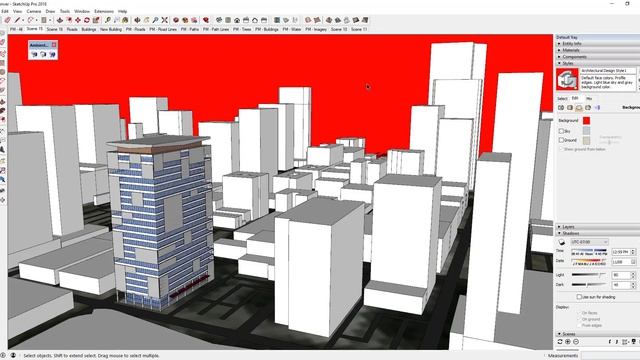This screenshot has width=640, height=360.
Task: Open the Window menu
Action: point(82,11)
